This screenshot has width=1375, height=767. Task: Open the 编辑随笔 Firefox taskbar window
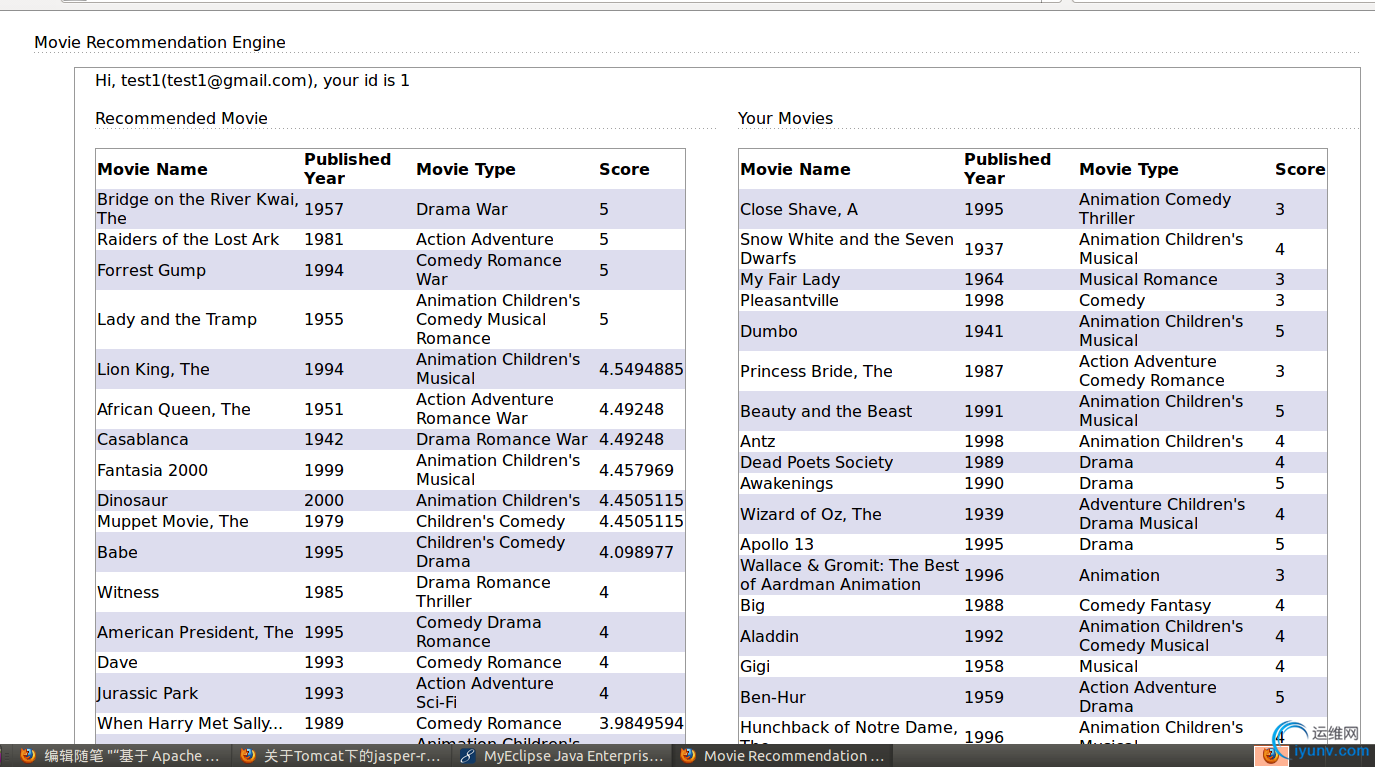tap(120, 756)
